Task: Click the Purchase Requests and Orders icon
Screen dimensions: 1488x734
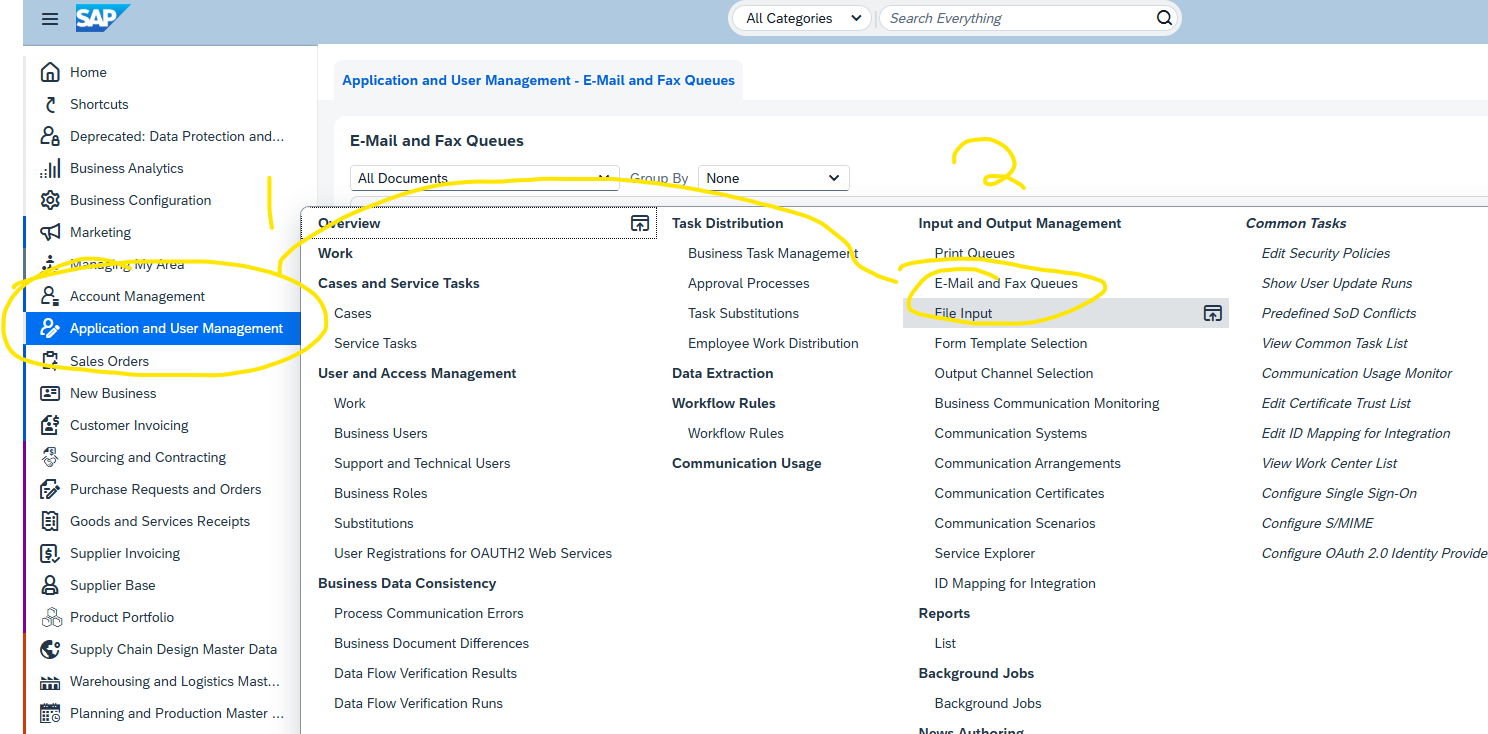Action: [x=50, y=489]
